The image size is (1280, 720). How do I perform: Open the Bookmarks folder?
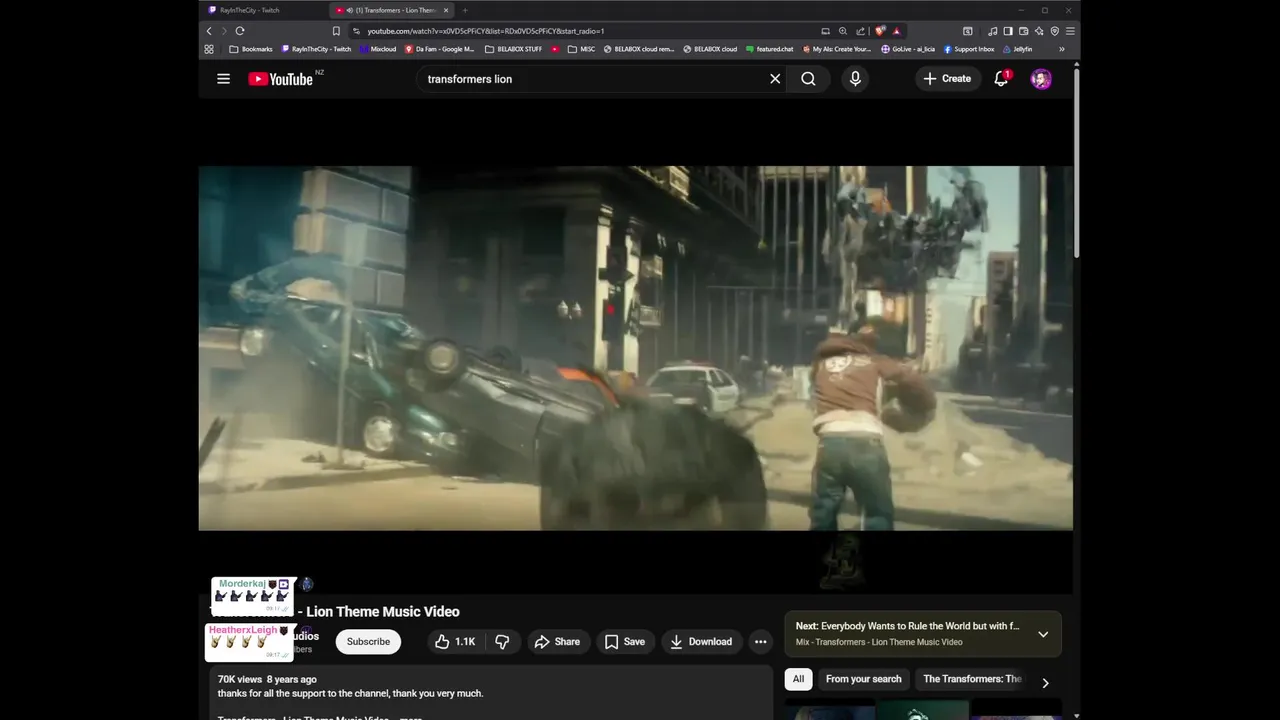click(x=251, y=49)
